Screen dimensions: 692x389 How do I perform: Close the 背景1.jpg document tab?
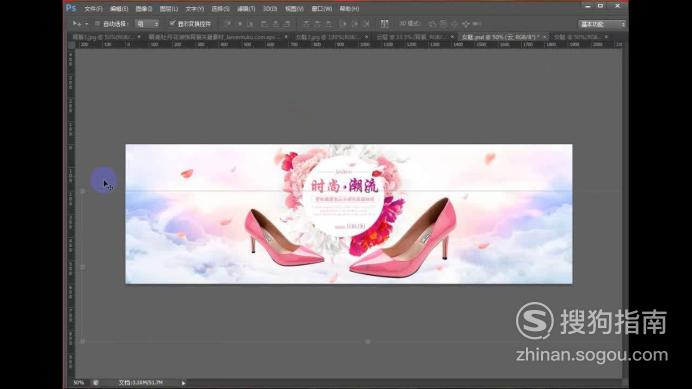[x=139, y=37]
